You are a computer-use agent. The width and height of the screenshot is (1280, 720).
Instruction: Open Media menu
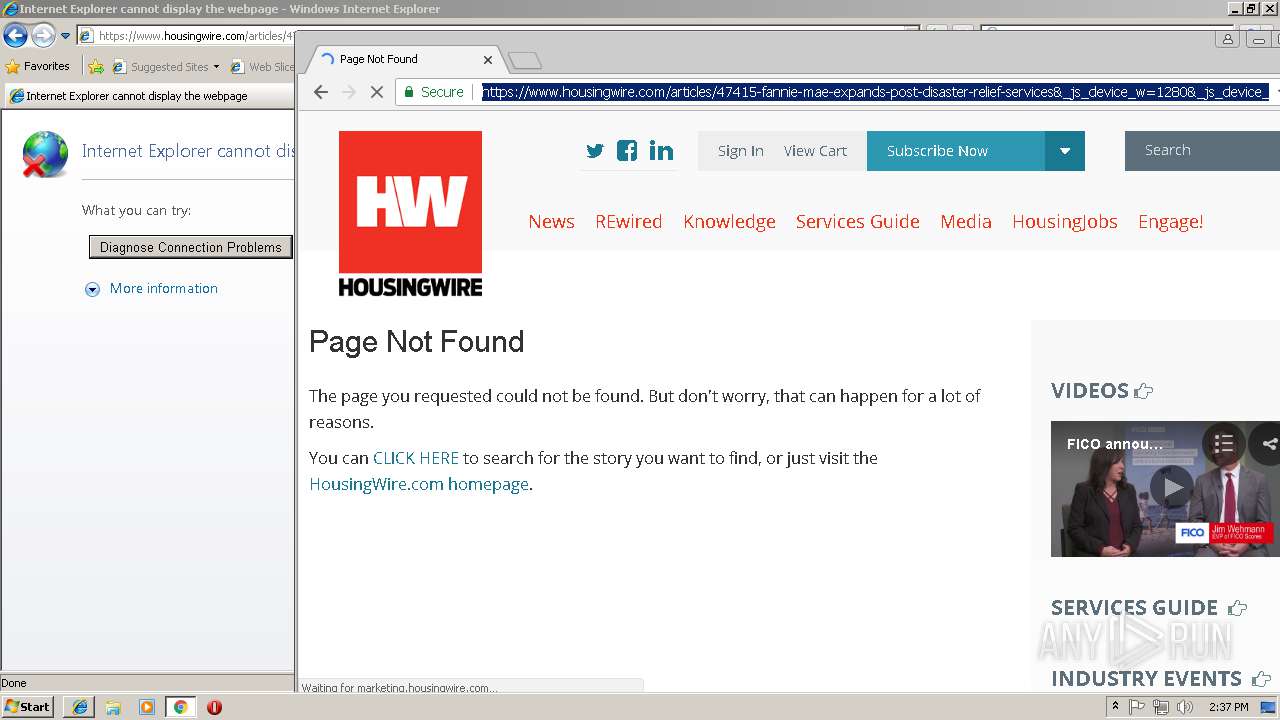point(965,222)
